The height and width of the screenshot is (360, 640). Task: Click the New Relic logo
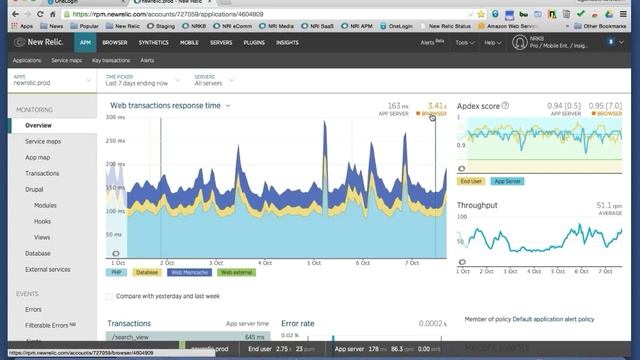[39, 42]
